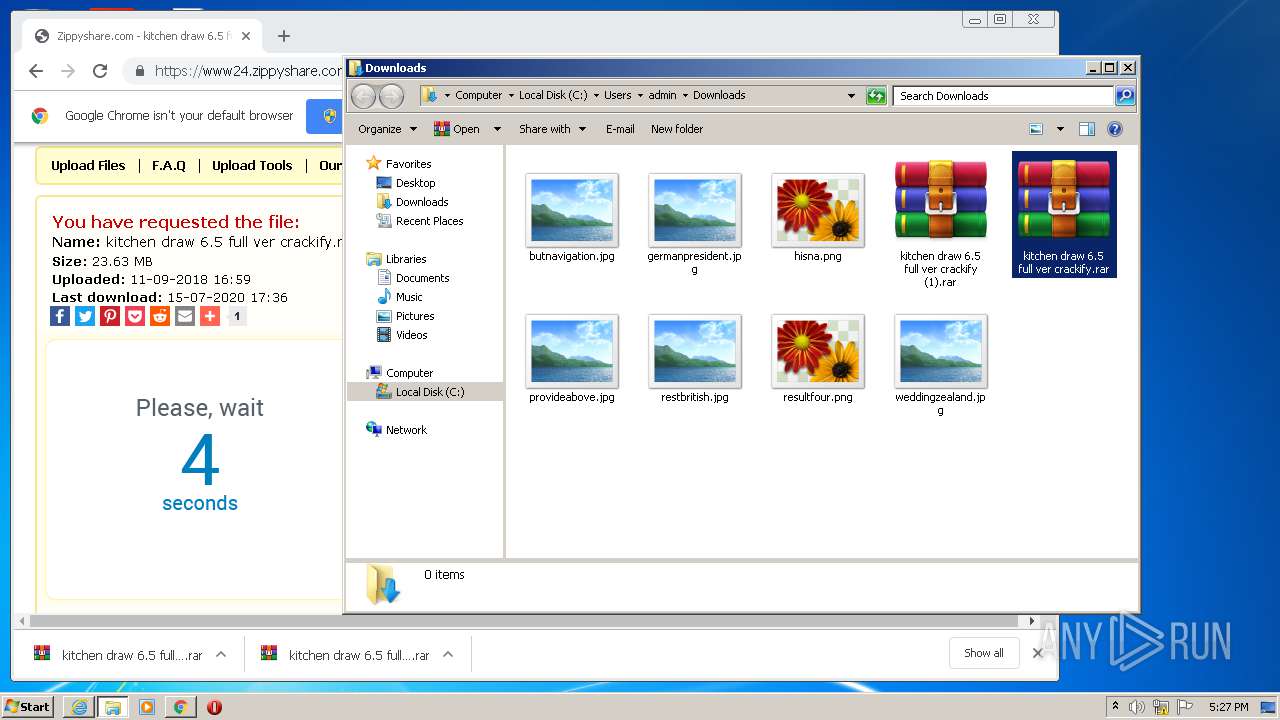Select the hisna.png file

tap(818, 218)
